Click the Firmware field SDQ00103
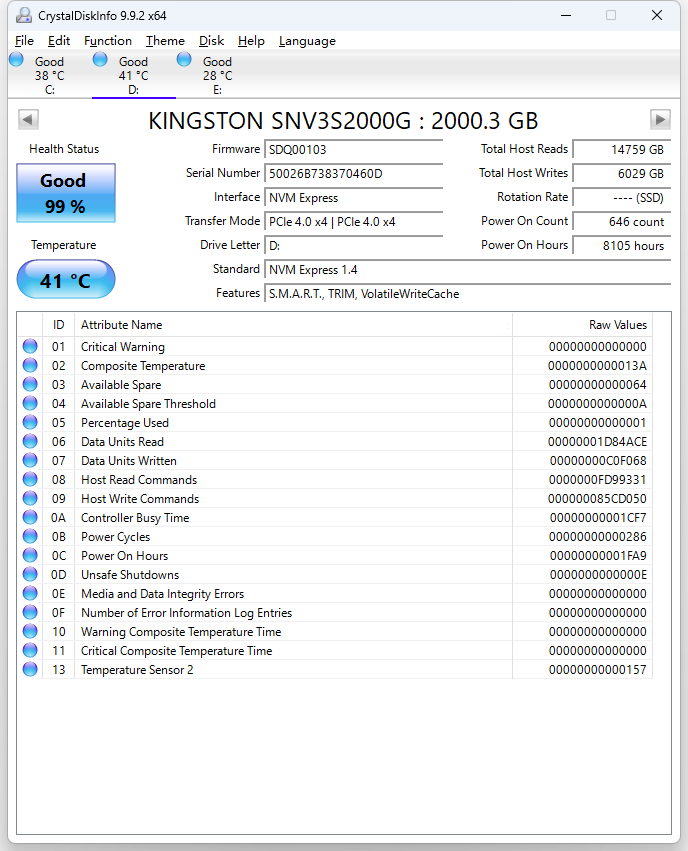The width and height of the screenshot is (688, 851). point(353,149)
